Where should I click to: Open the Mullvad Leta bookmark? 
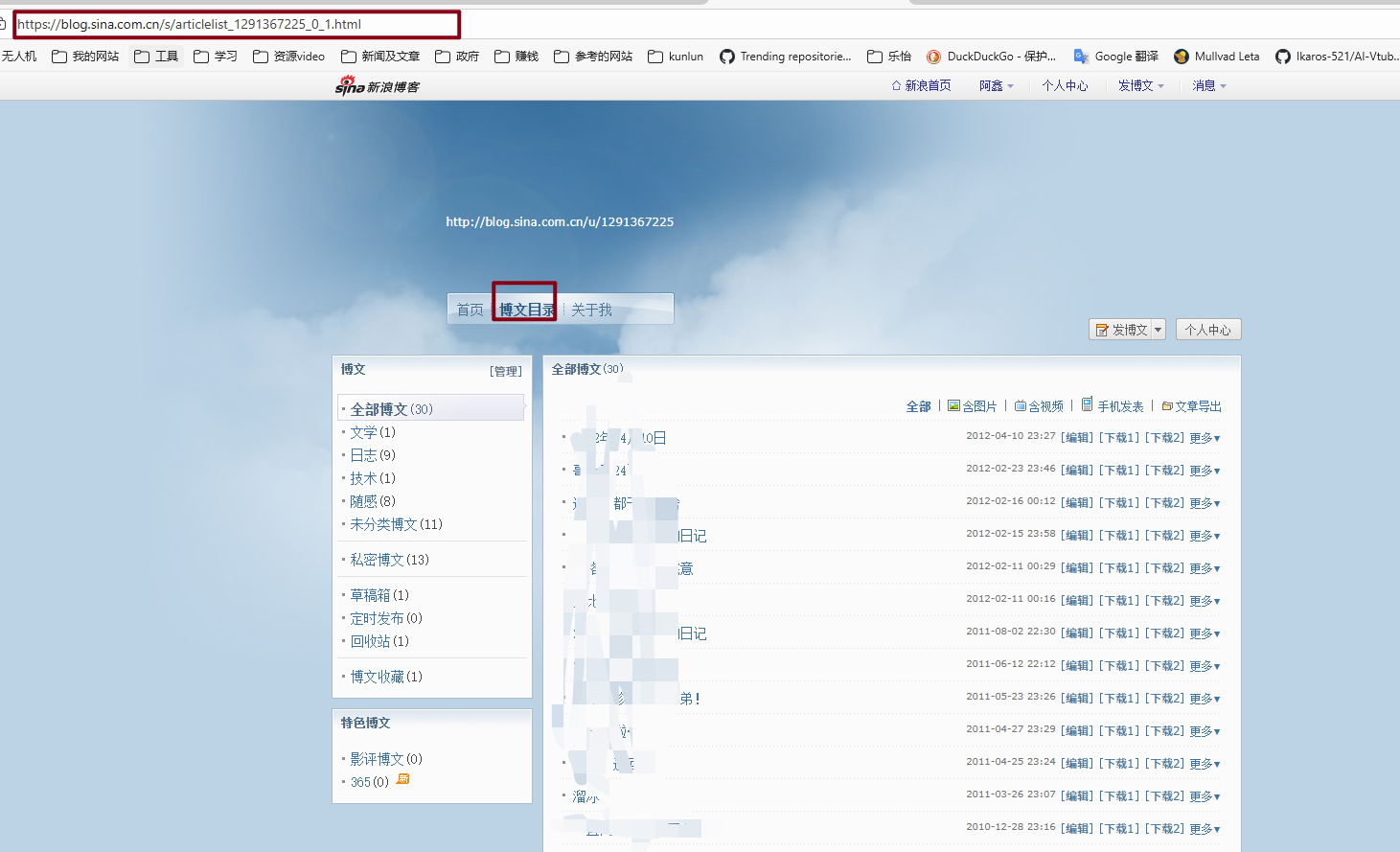[1216, 57]
